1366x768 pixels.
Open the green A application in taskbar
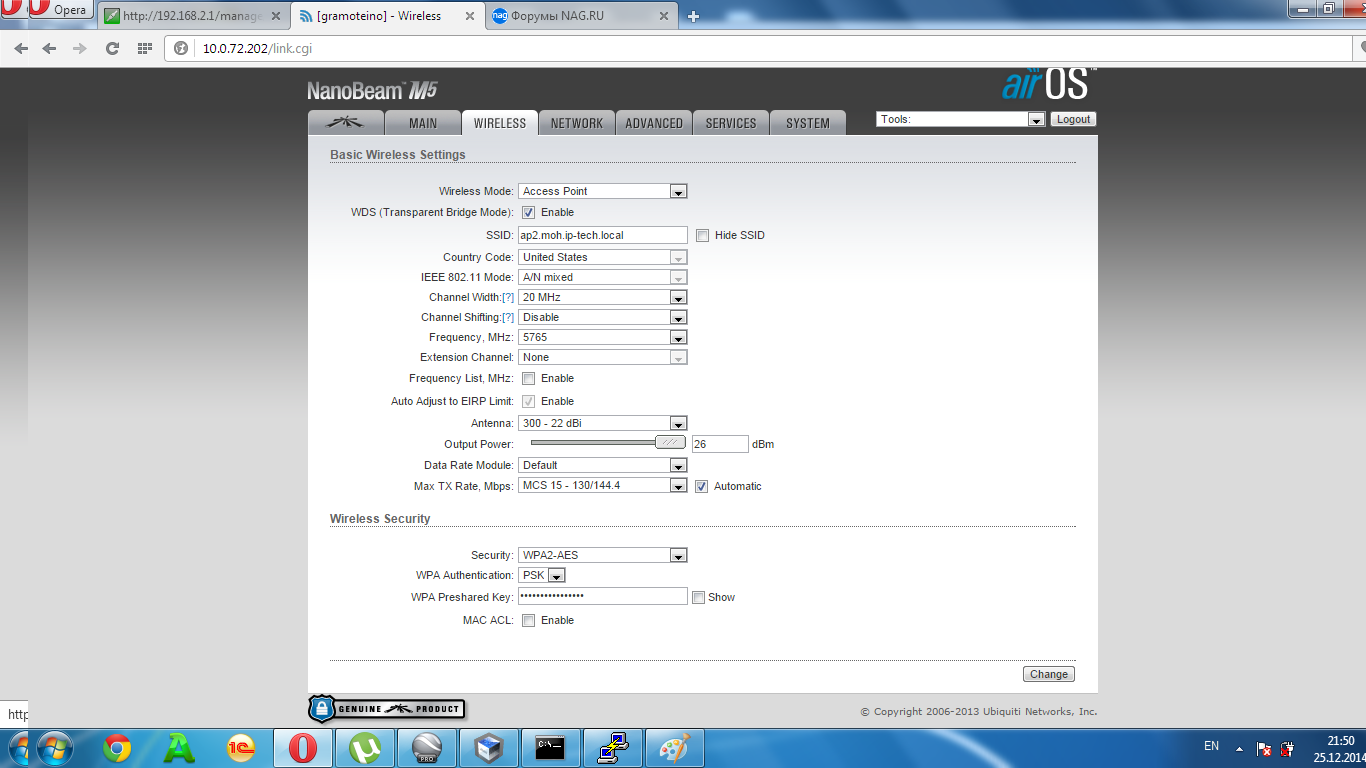click(x=179, y=748)
